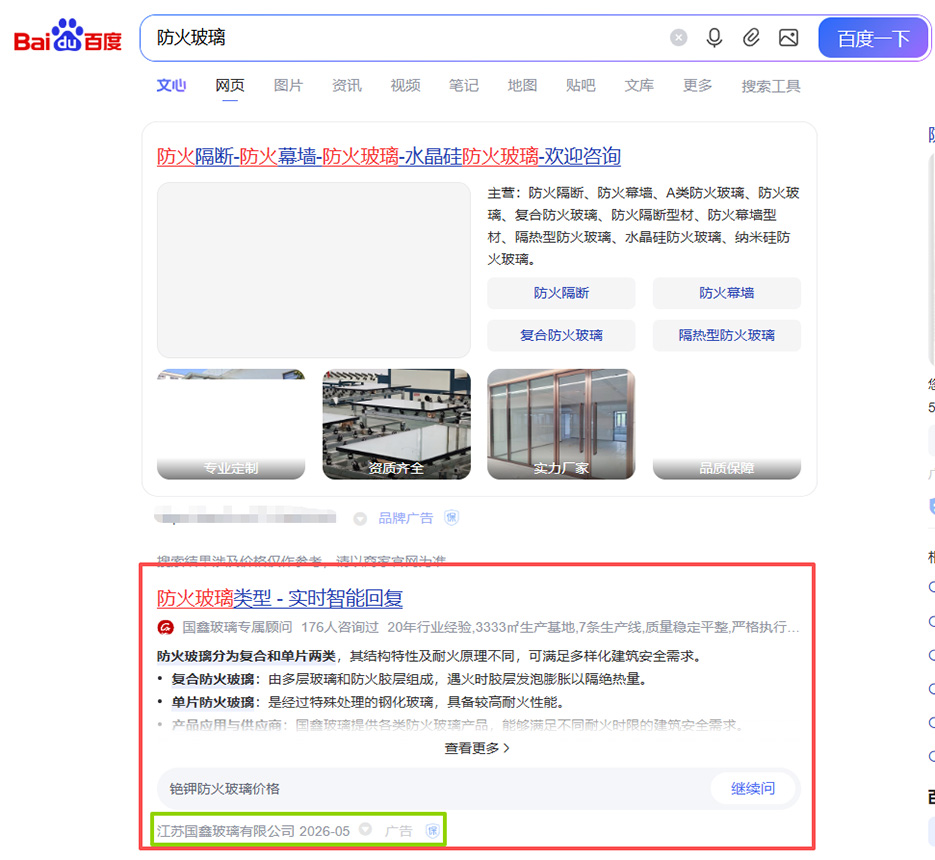
Task: Click 防火玻璃分为复合和单片两类 summary text
Action: click(246, 656)
